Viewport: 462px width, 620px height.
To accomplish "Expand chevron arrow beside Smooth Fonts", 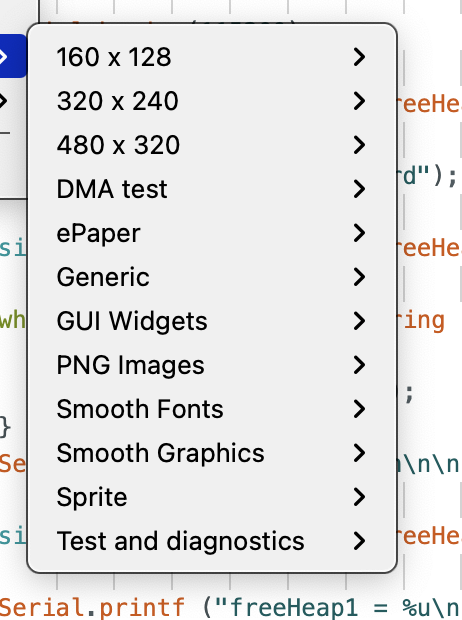I will pyautogui.click(x=359, y=409).
